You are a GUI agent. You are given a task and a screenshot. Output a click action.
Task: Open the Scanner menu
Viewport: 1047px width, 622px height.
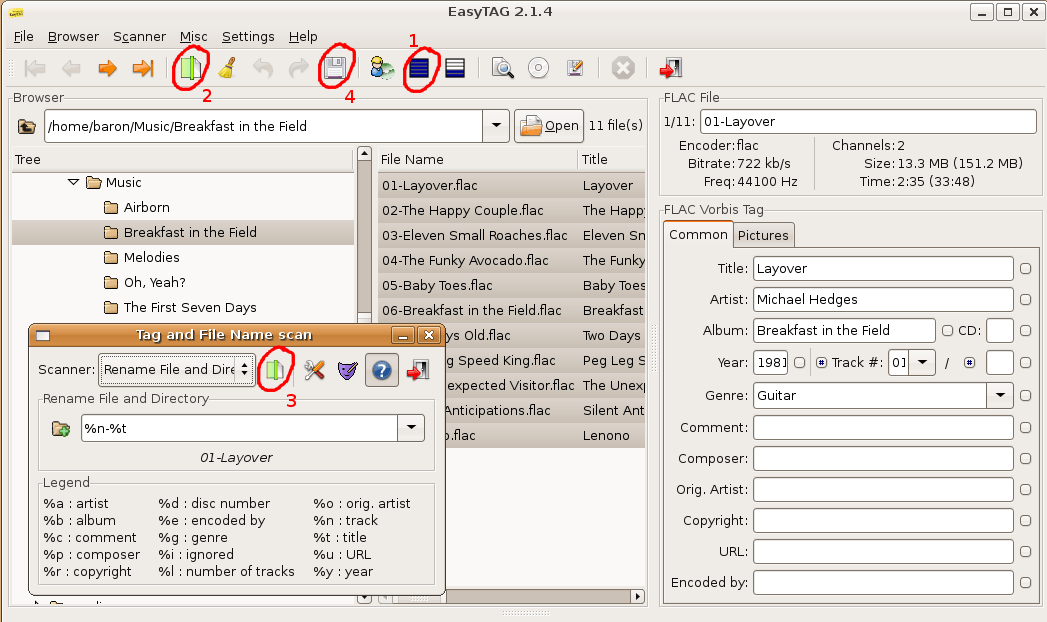(x=140, y=37)
